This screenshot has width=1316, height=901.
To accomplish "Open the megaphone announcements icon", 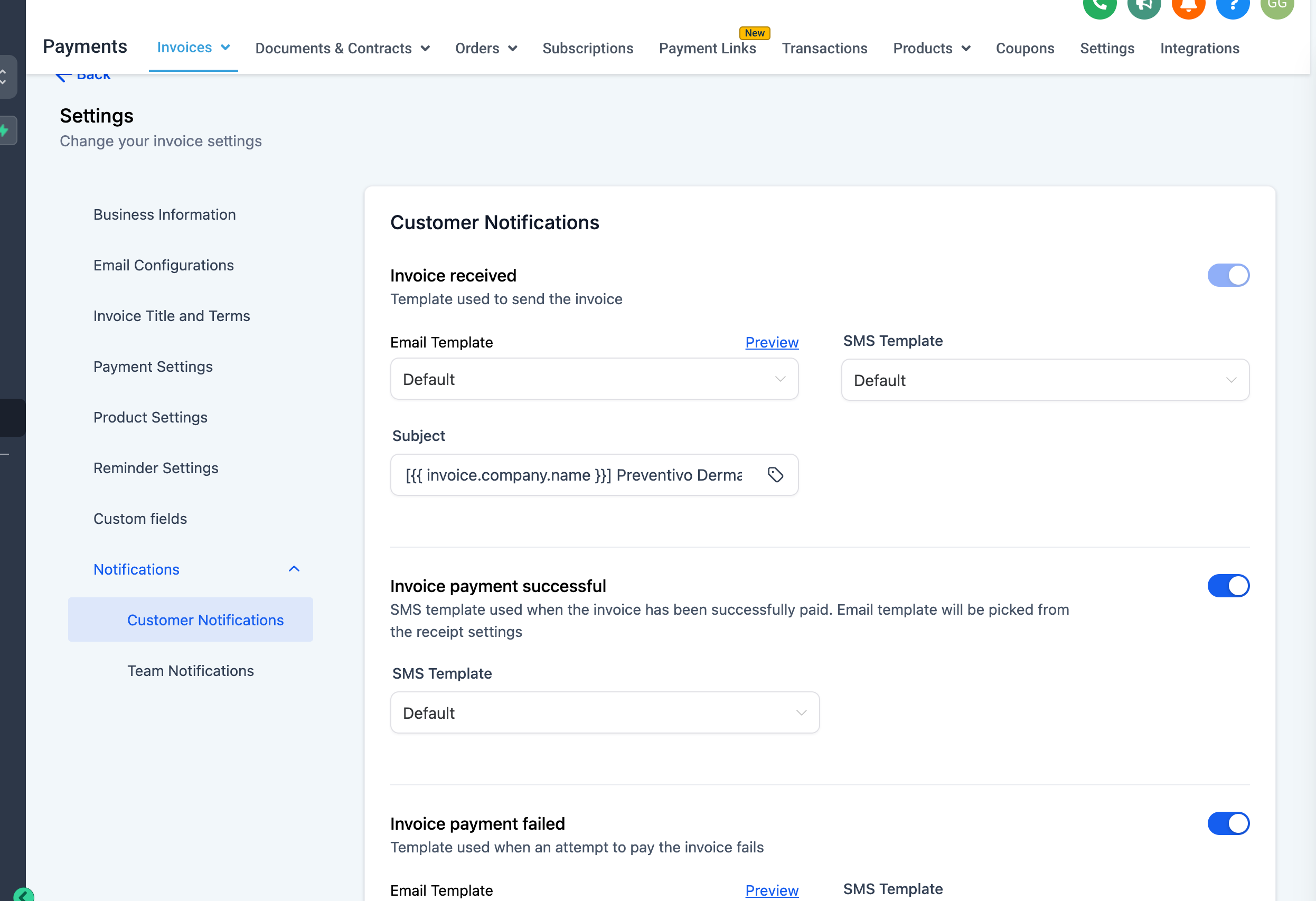I will 1144,6.
